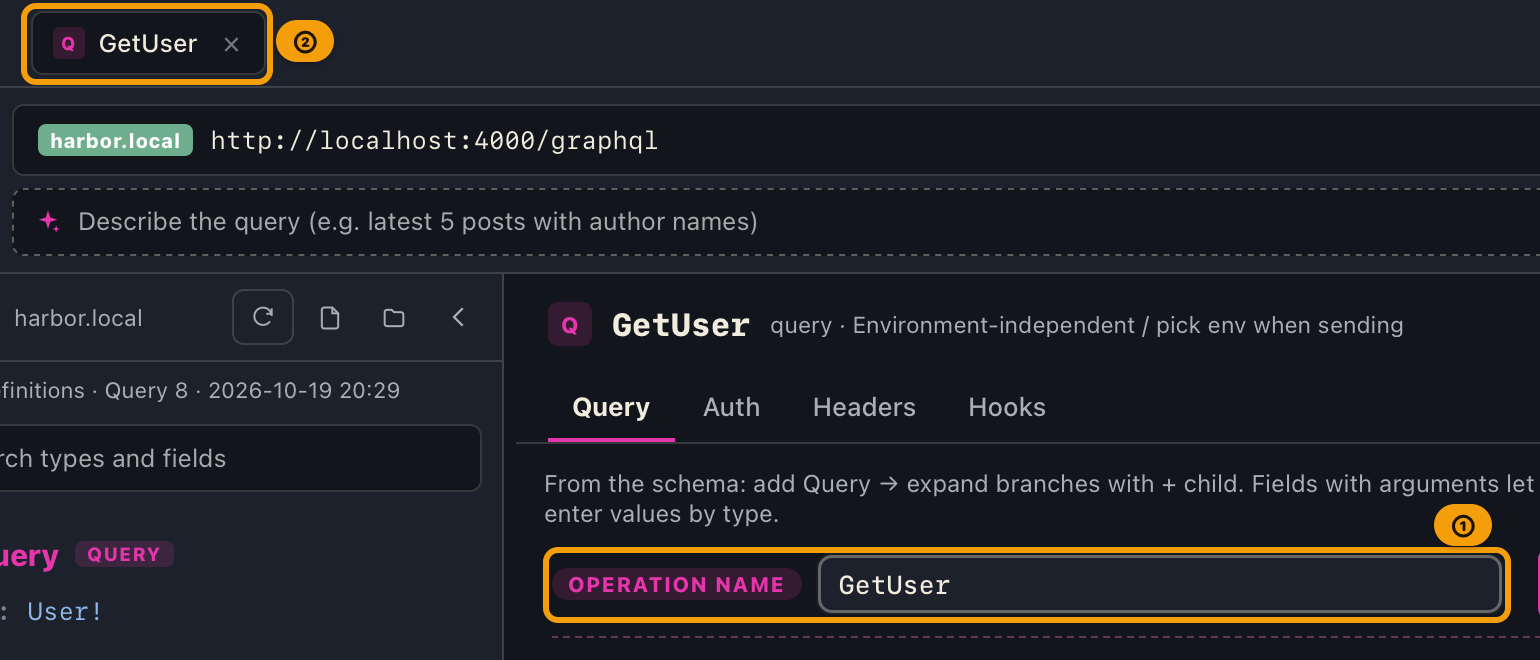1540x660 pixels.
Task: Select the GetUser tab at the top
Action: (148, 44)
